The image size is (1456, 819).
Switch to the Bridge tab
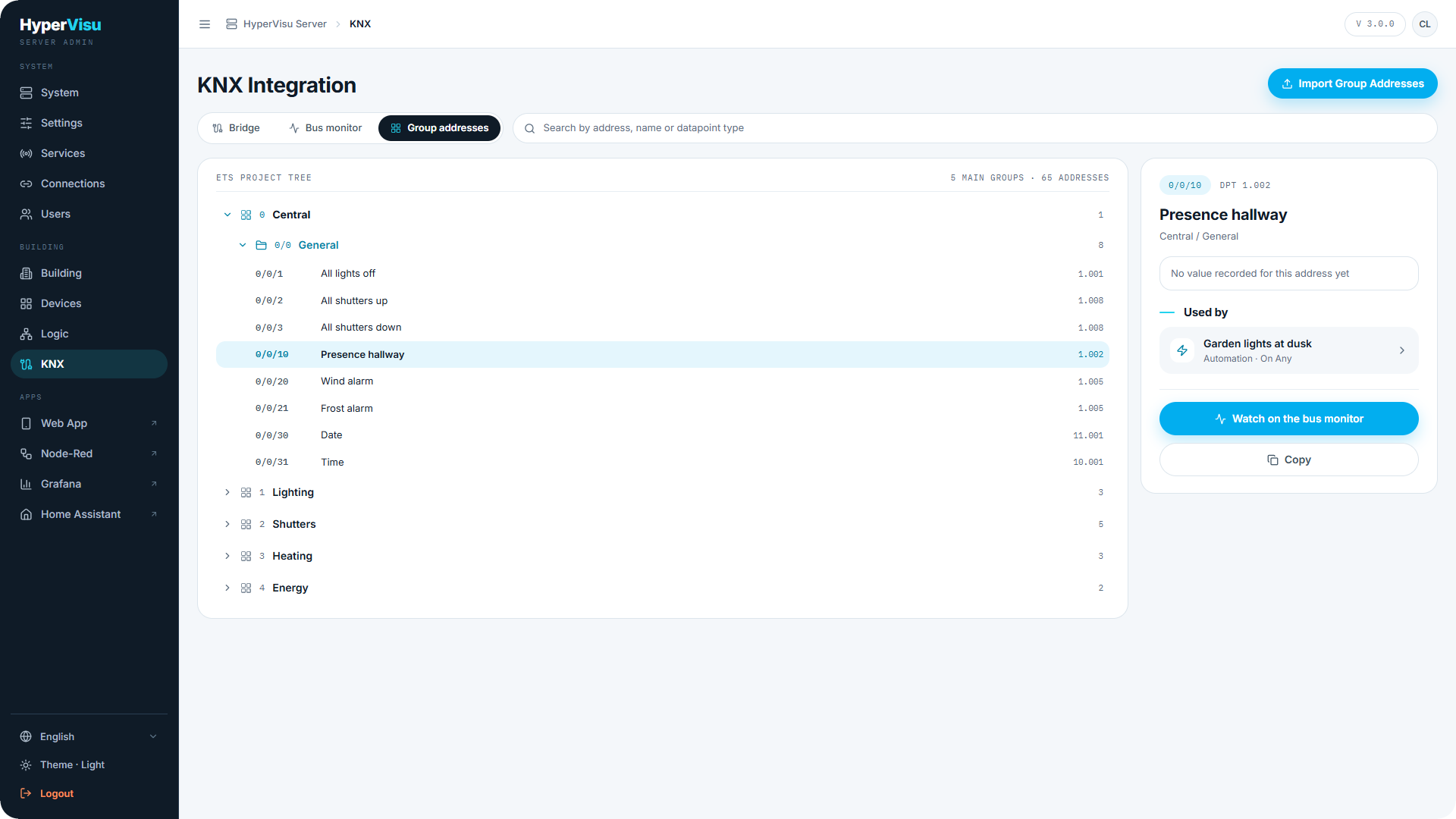236,128
